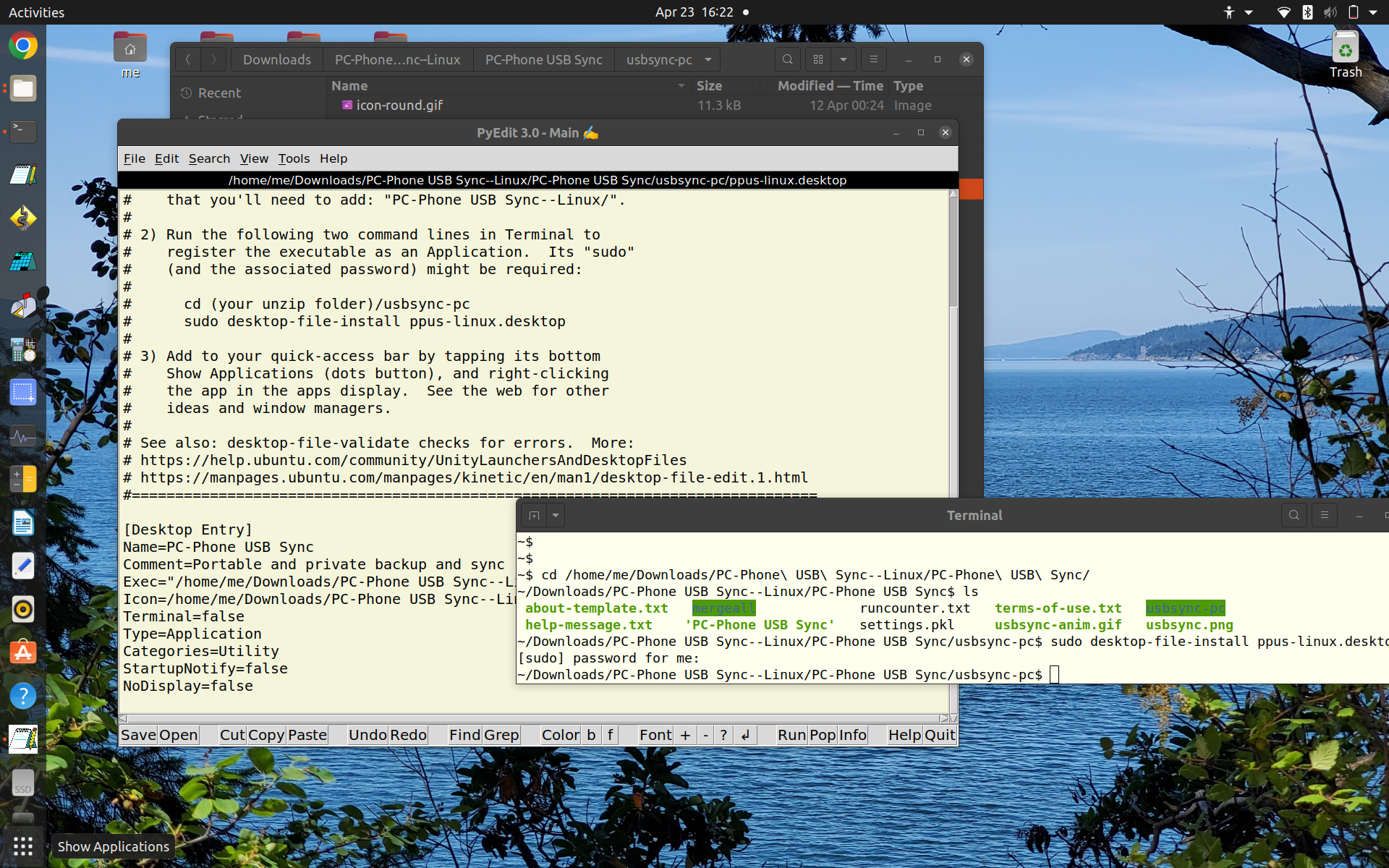Screen dimensions: 1389x868
Task: Open PyEdit Tools menu
Action: (x=294, y=158)
